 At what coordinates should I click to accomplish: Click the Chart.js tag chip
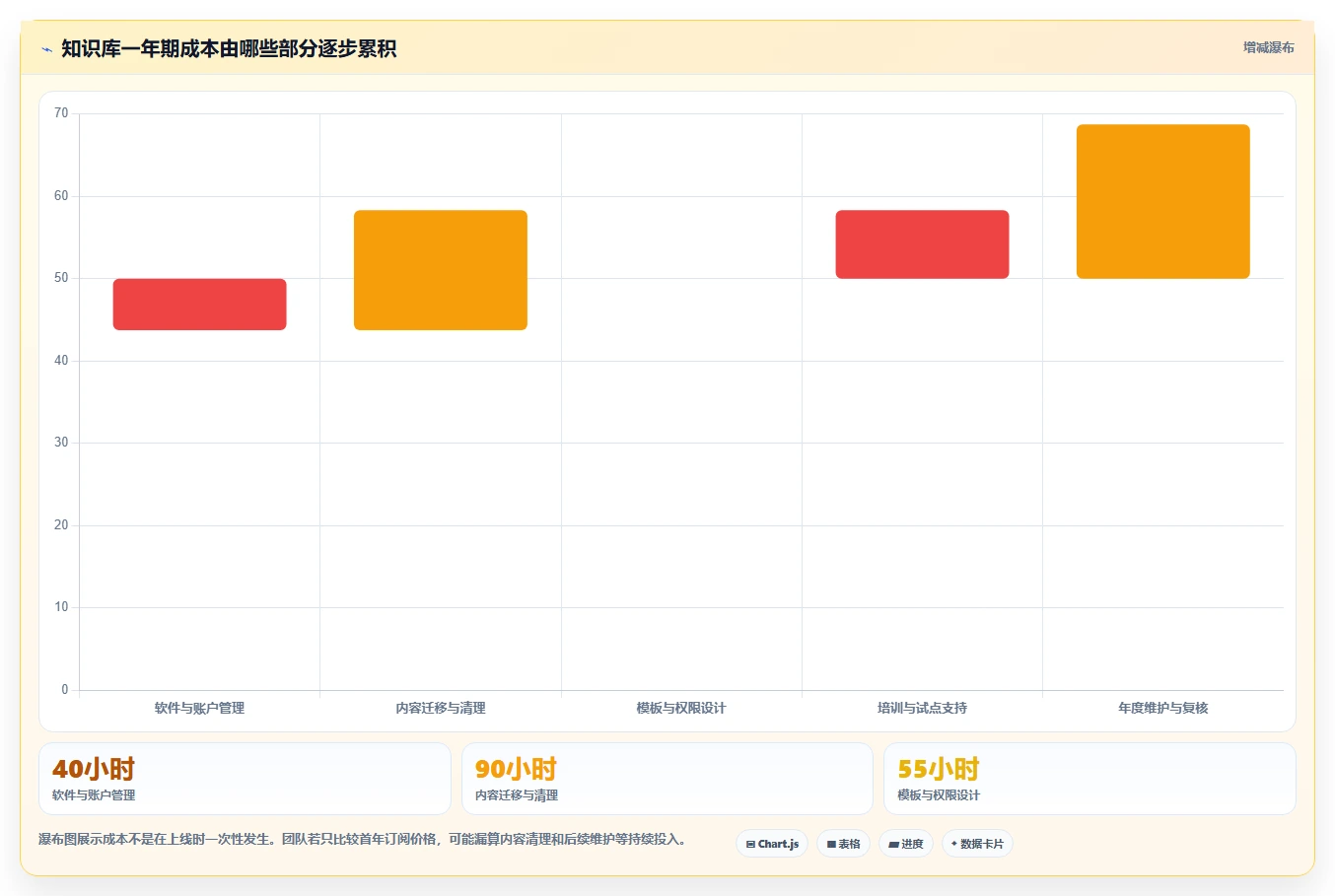pyautogui.click(x=772, y=844)
